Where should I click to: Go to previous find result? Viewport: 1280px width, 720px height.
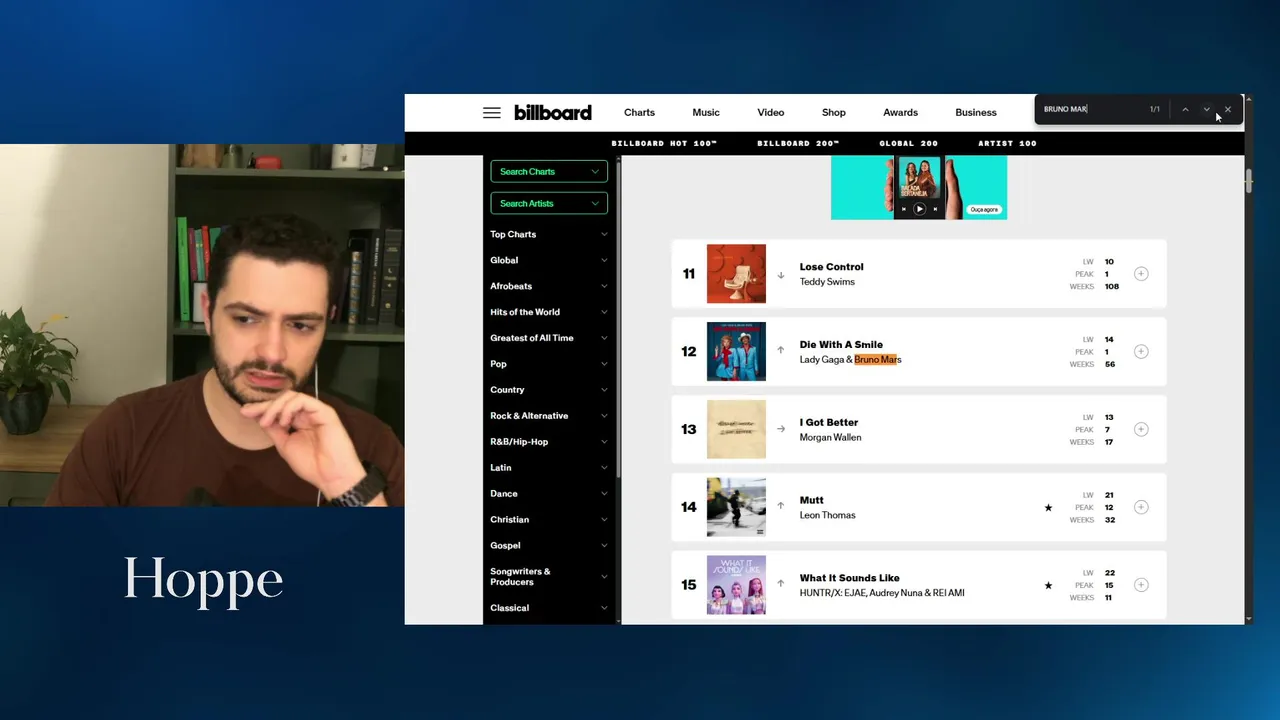click(x=1185, y=109)
